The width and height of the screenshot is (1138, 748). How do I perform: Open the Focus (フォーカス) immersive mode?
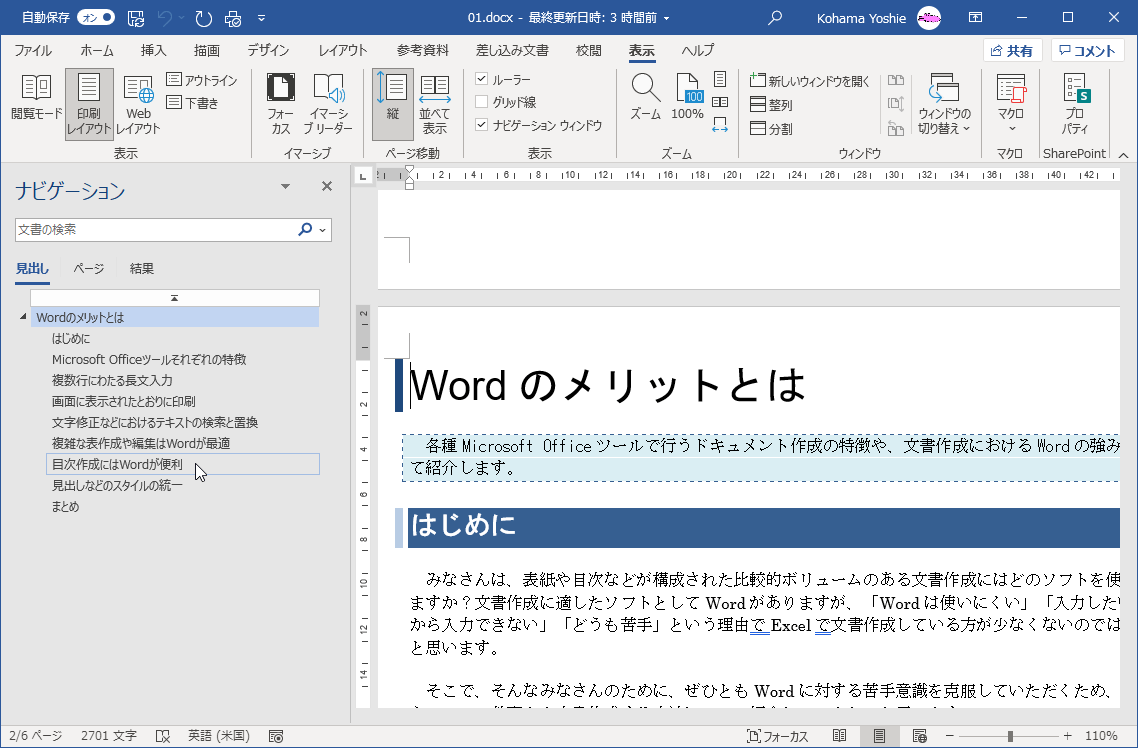(280, 103)
